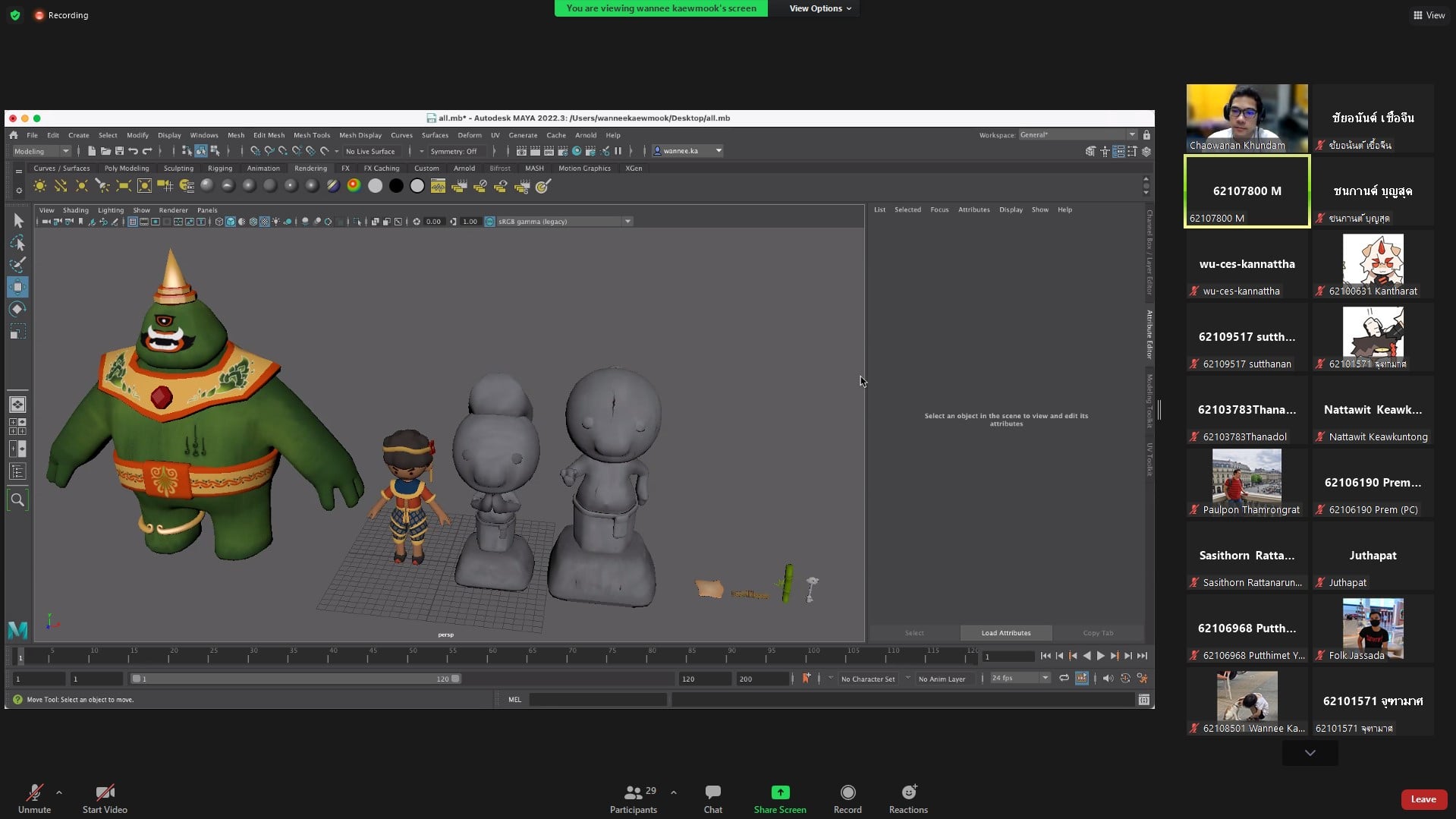Open the Modeling menu set dropdown

(42, 151)
